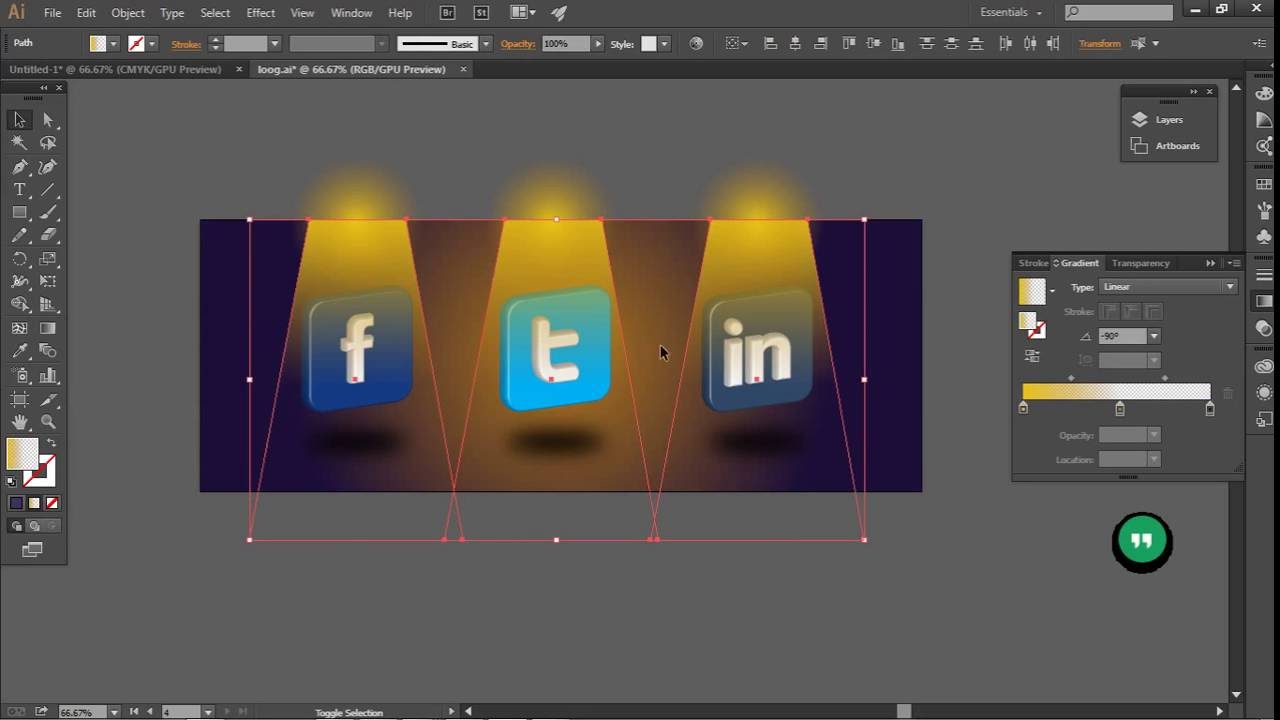This screenshot has width=1280, height=720.
Task: Open the Creative Cloud Libraries dock icon
Action: point(1264,366)
